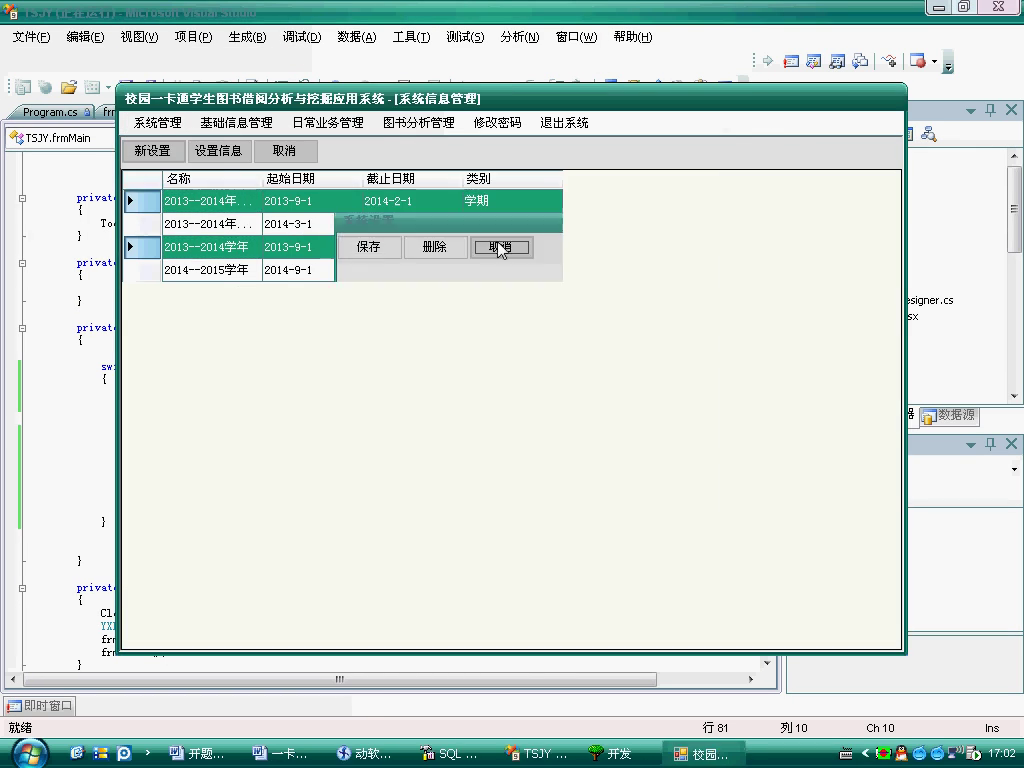This screenshot has width=1024, height=768.
Task: Open the lower right panel window position dropdown
Action: pyautogui.click(x=971, y=445)
